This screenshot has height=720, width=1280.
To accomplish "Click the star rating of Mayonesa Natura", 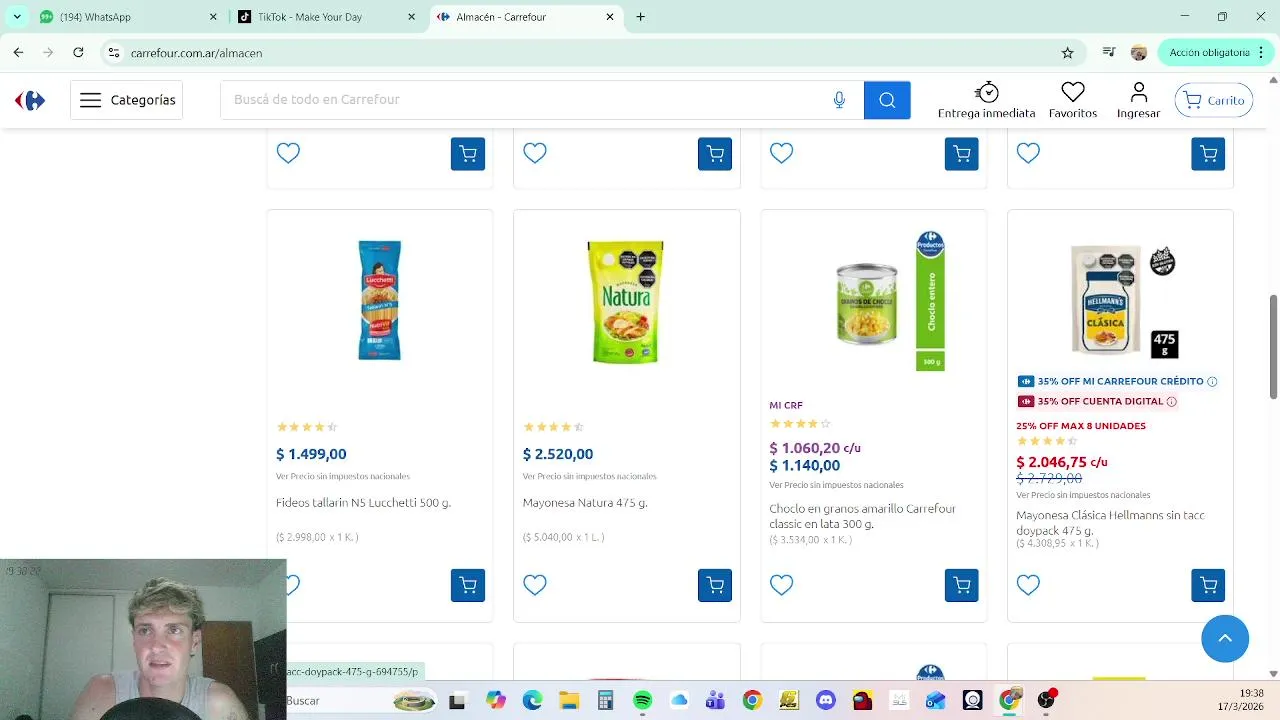I will tap(553, 427).
